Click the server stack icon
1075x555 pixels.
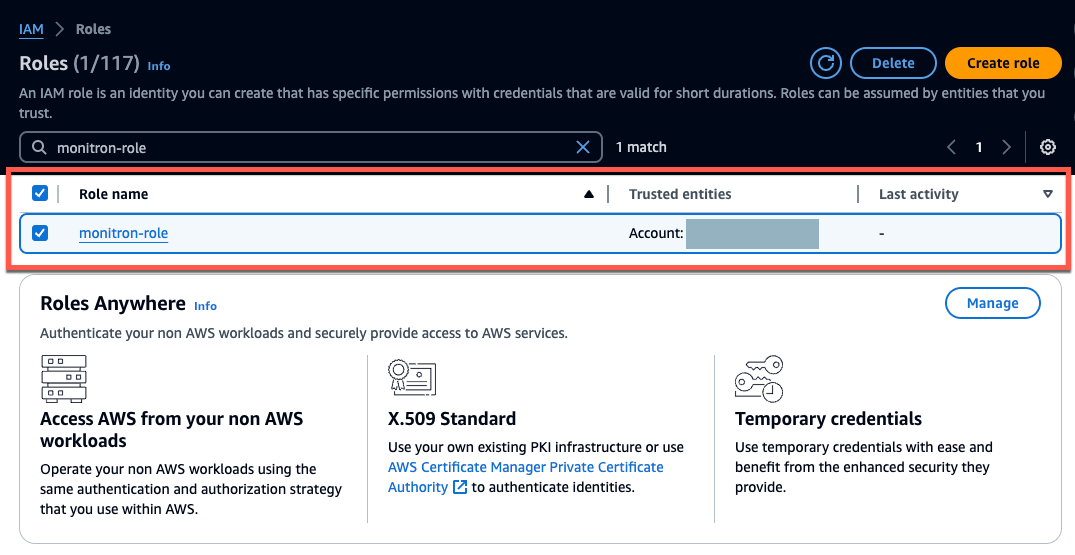click(64, 378)
